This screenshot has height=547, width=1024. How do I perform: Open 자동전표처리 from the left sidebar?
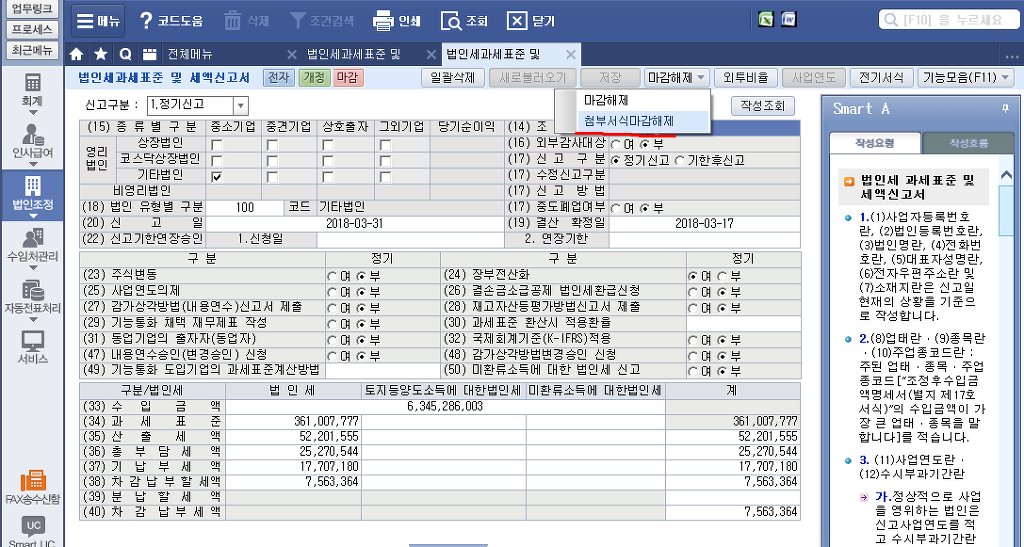coord(32,295)
